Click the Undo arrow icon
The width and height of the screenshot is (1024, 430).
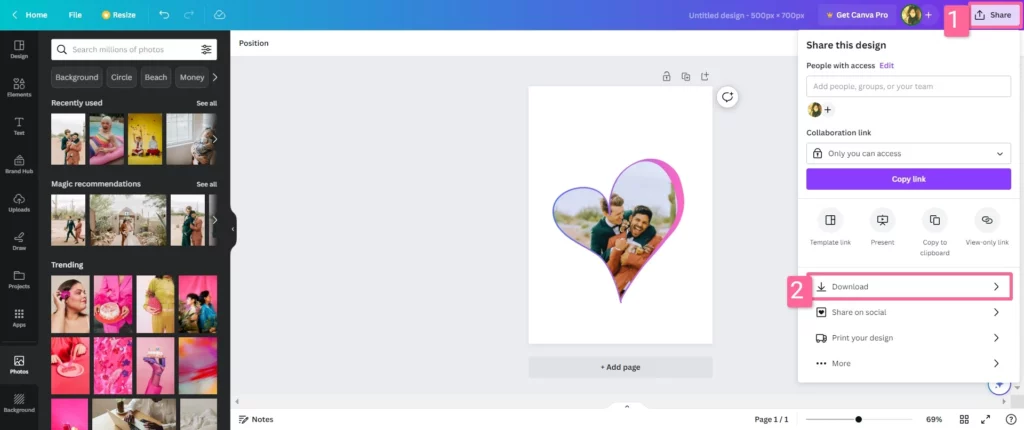164,14
